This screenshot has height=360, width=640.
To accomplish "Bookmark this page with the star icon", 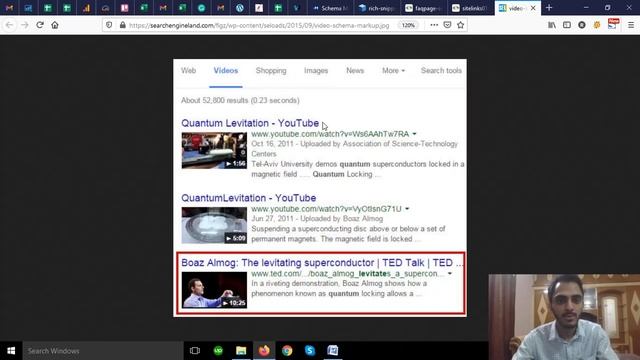I will [460, 25].
